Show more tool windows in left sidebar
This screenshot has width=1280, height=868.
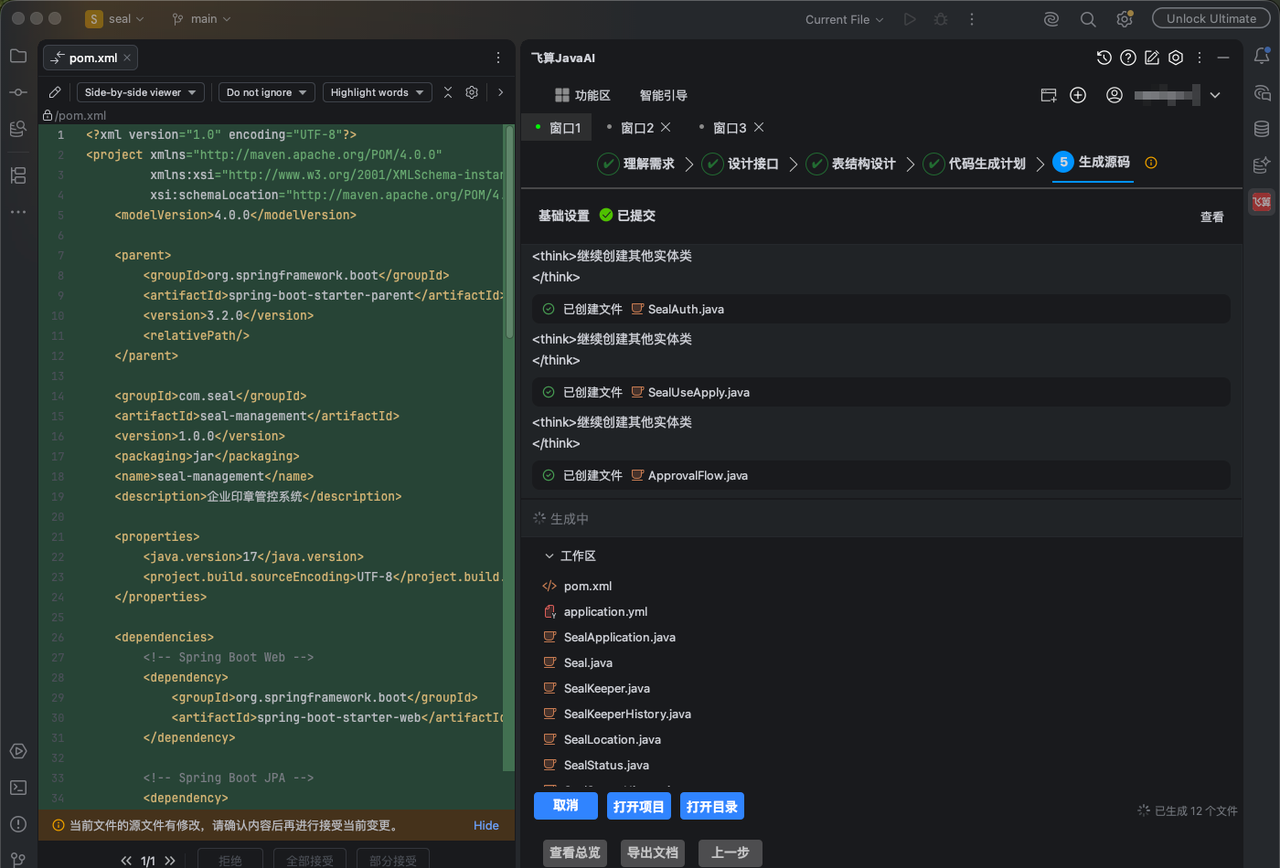pos(18,212)
